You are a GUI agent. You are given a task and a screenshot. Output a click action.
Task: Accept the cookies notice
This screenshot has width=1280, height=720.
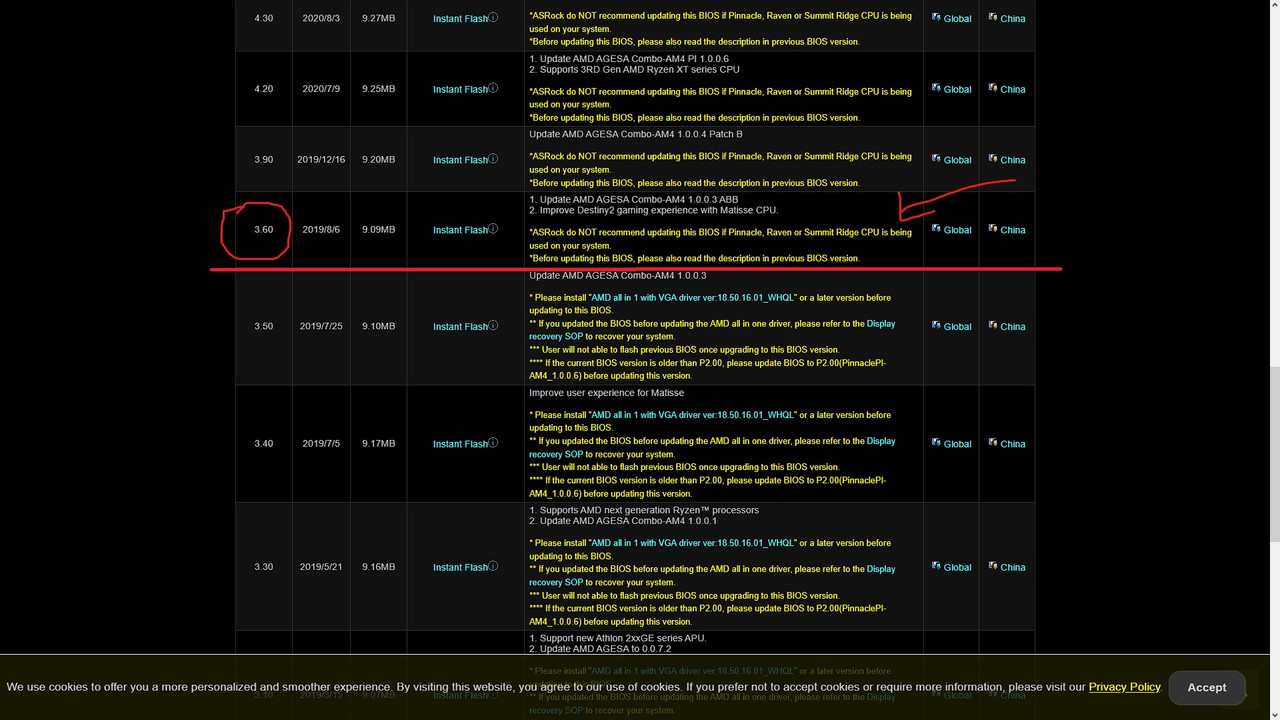coord(1206,687)
